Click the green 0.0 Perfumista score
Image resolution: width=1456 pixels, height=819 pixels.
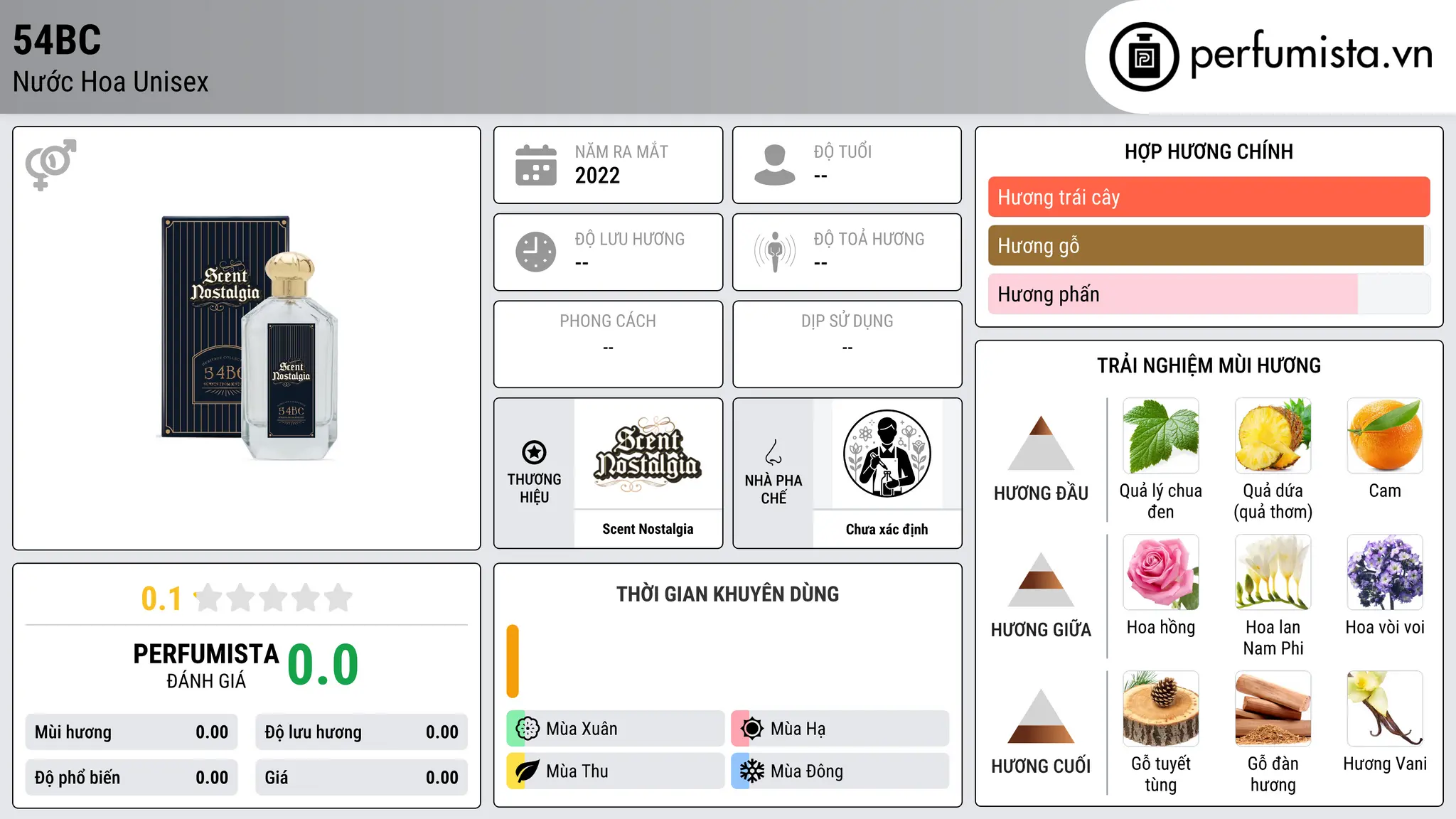click(x=323, y=664)
